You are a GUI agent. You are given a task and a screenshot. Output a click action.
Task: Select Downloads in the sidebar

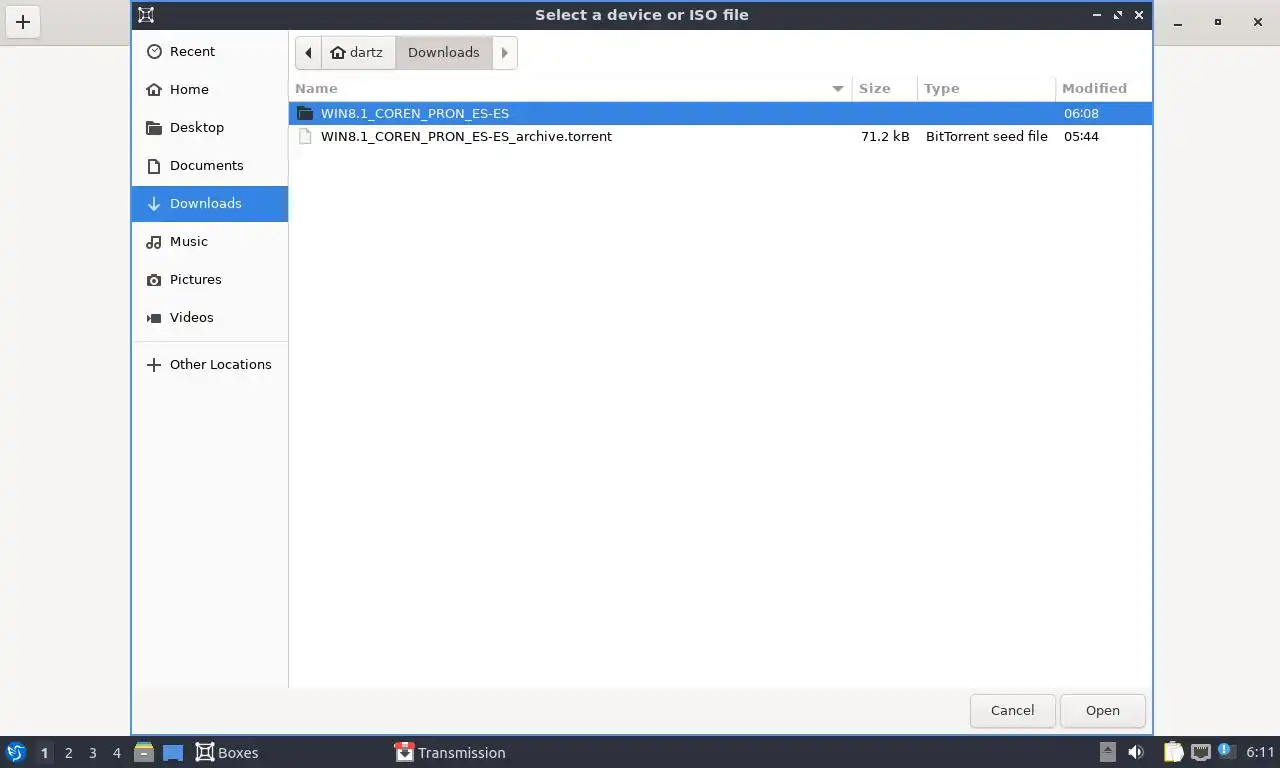[x=209, y=203]
